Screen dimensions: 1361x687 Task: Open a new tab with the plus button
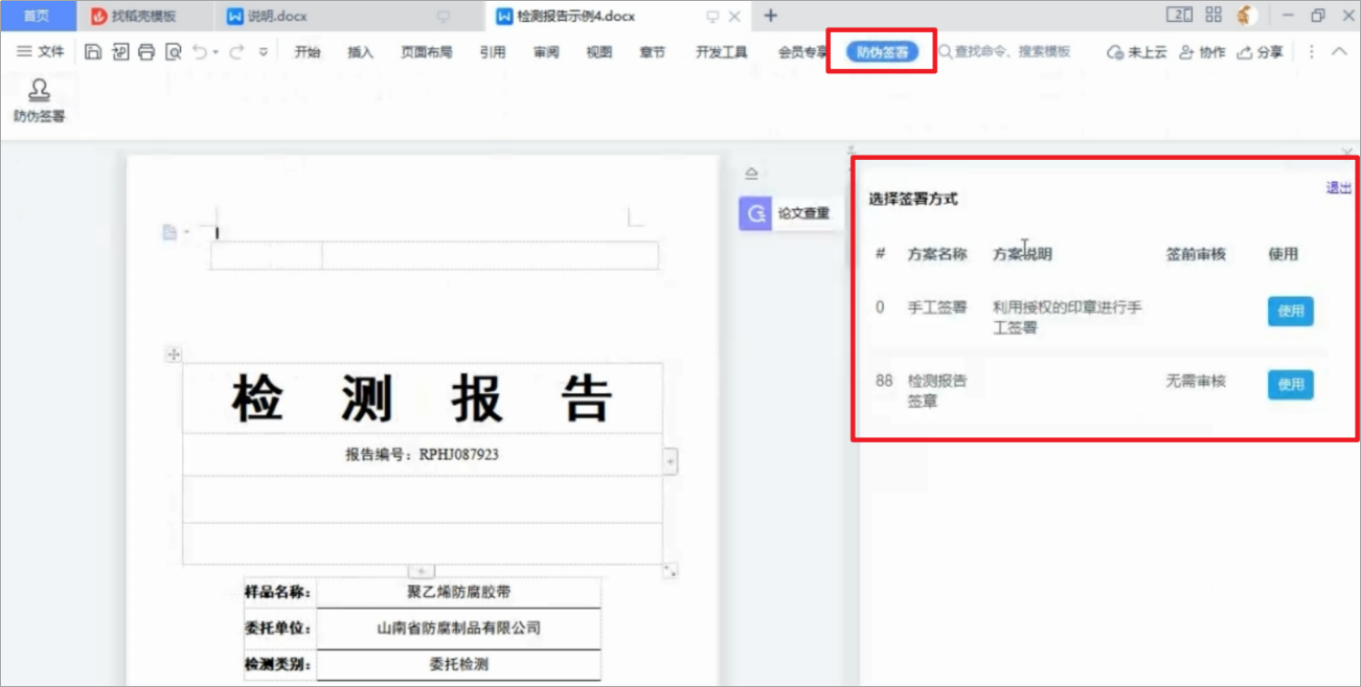(x=770, y=16)
